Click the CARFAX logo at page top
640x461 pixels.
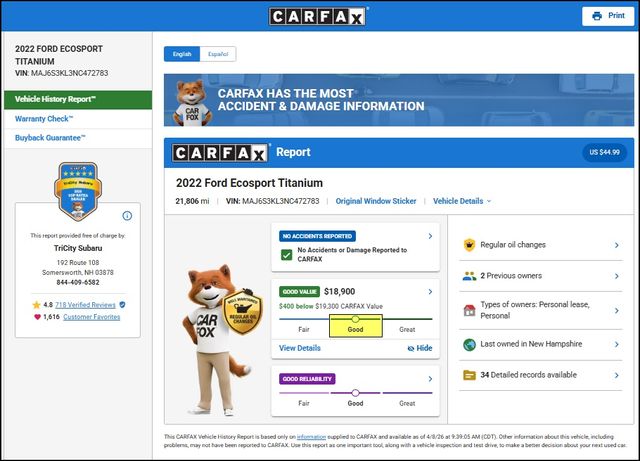coord(319,16)
